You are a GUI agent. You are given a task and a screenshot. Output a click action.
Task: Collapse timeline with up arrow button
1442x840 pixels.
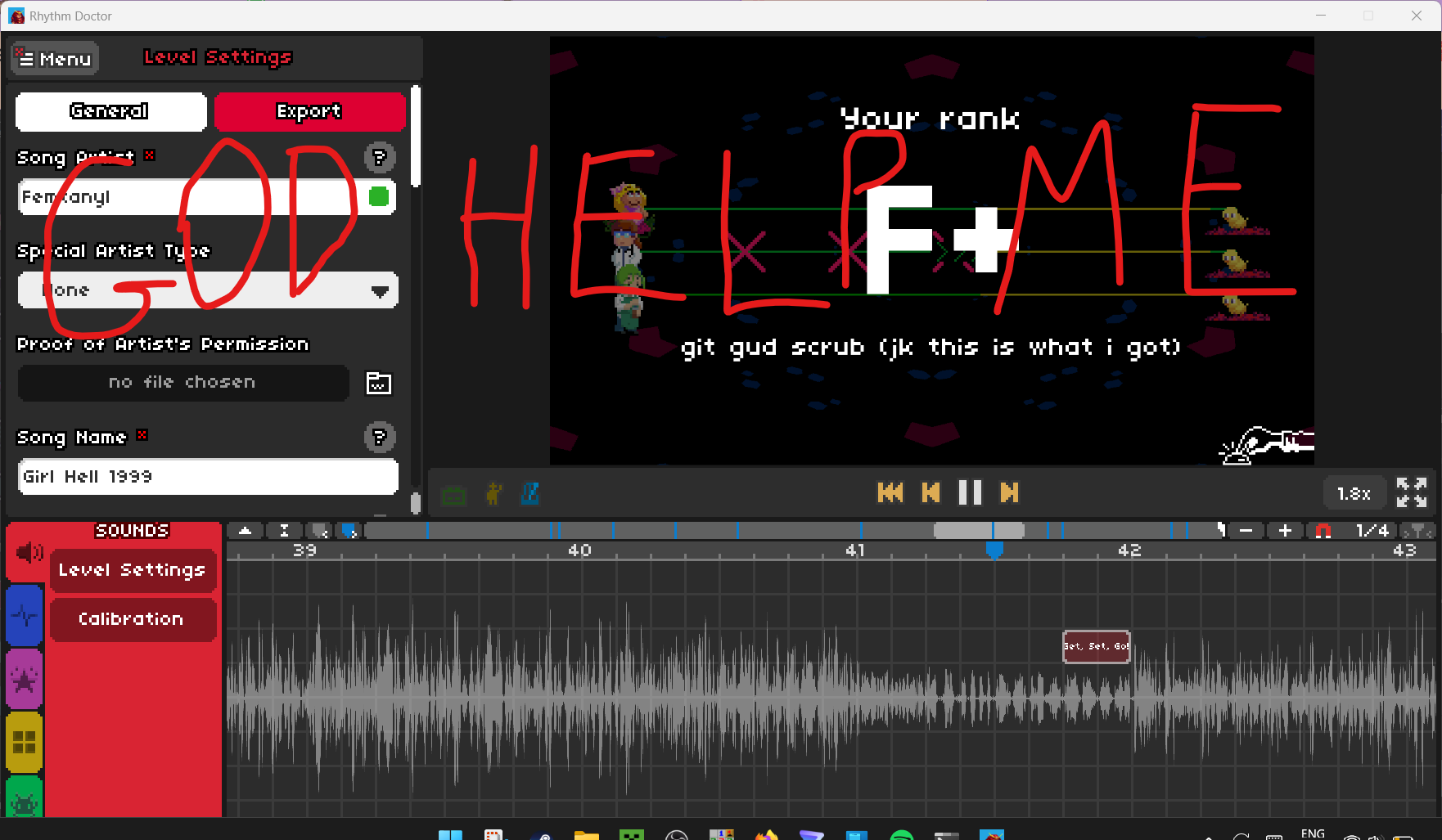[x=246, y=531]
